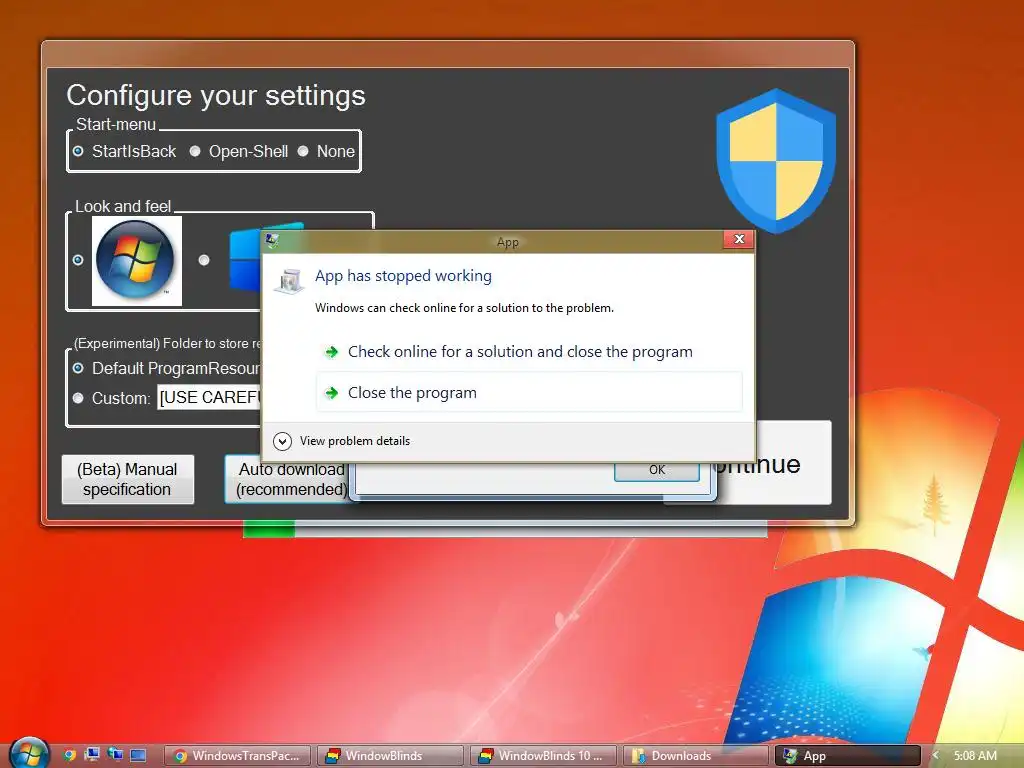Switch to the App taskbar item

click(848, 756)
